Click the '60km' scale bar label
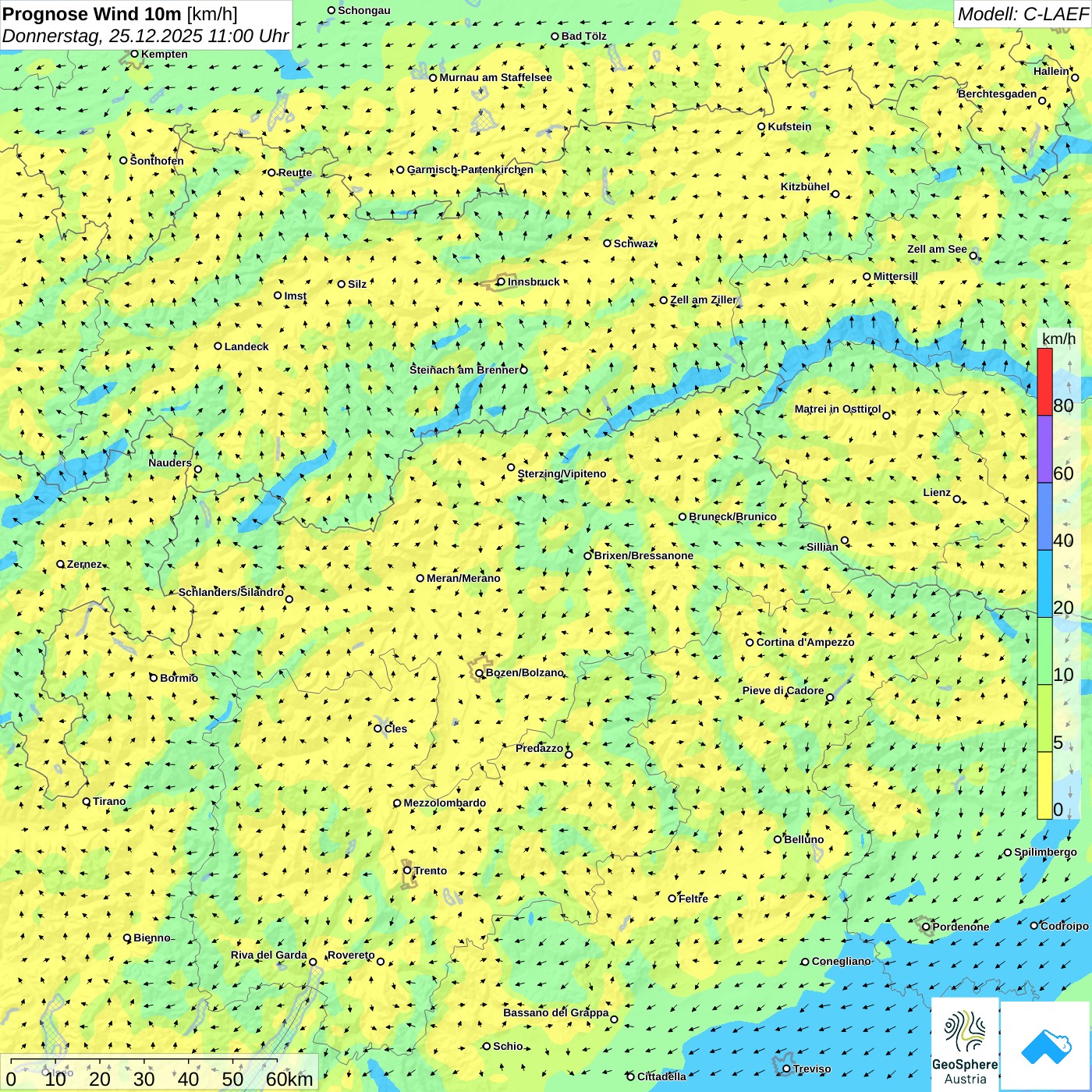 (x=289, y=1079)
